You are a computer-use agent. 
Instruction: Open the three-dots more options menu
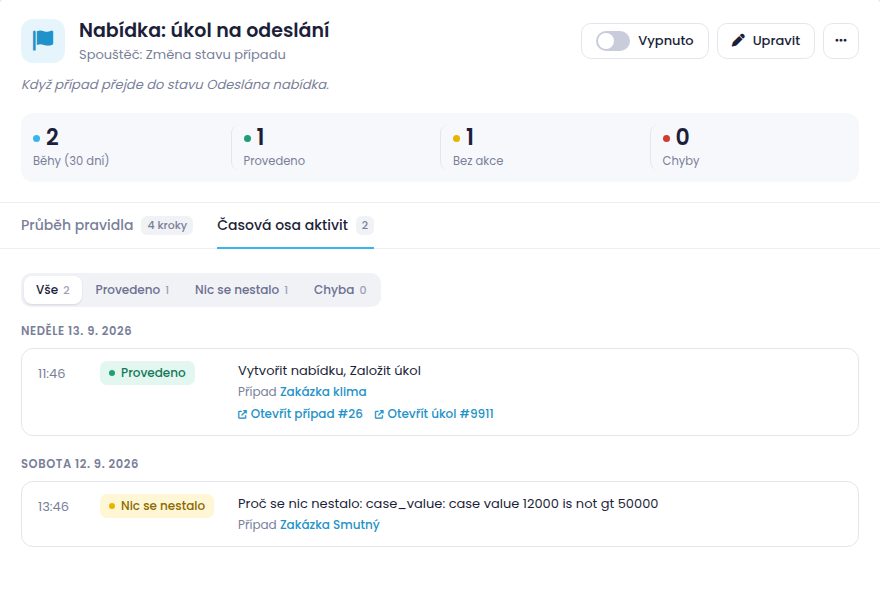click(x=841, y=40)
